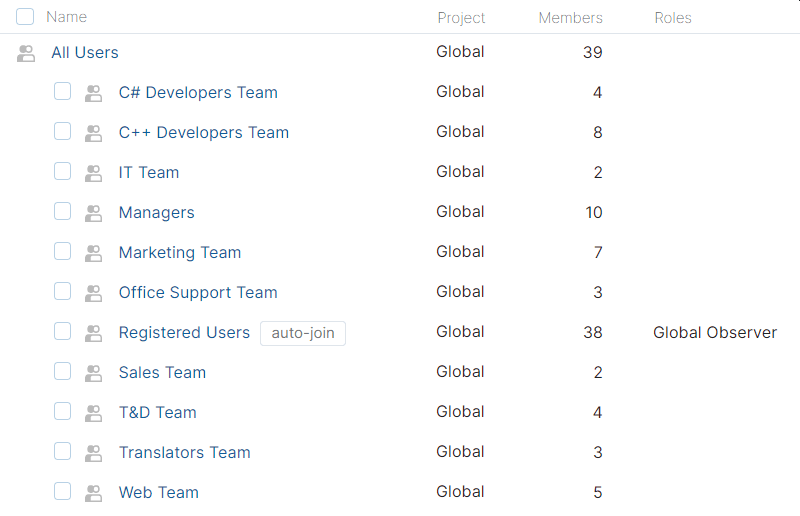Click the Global project cell for Translators Team
Screen dimensions: 800x516
point(460,452)
